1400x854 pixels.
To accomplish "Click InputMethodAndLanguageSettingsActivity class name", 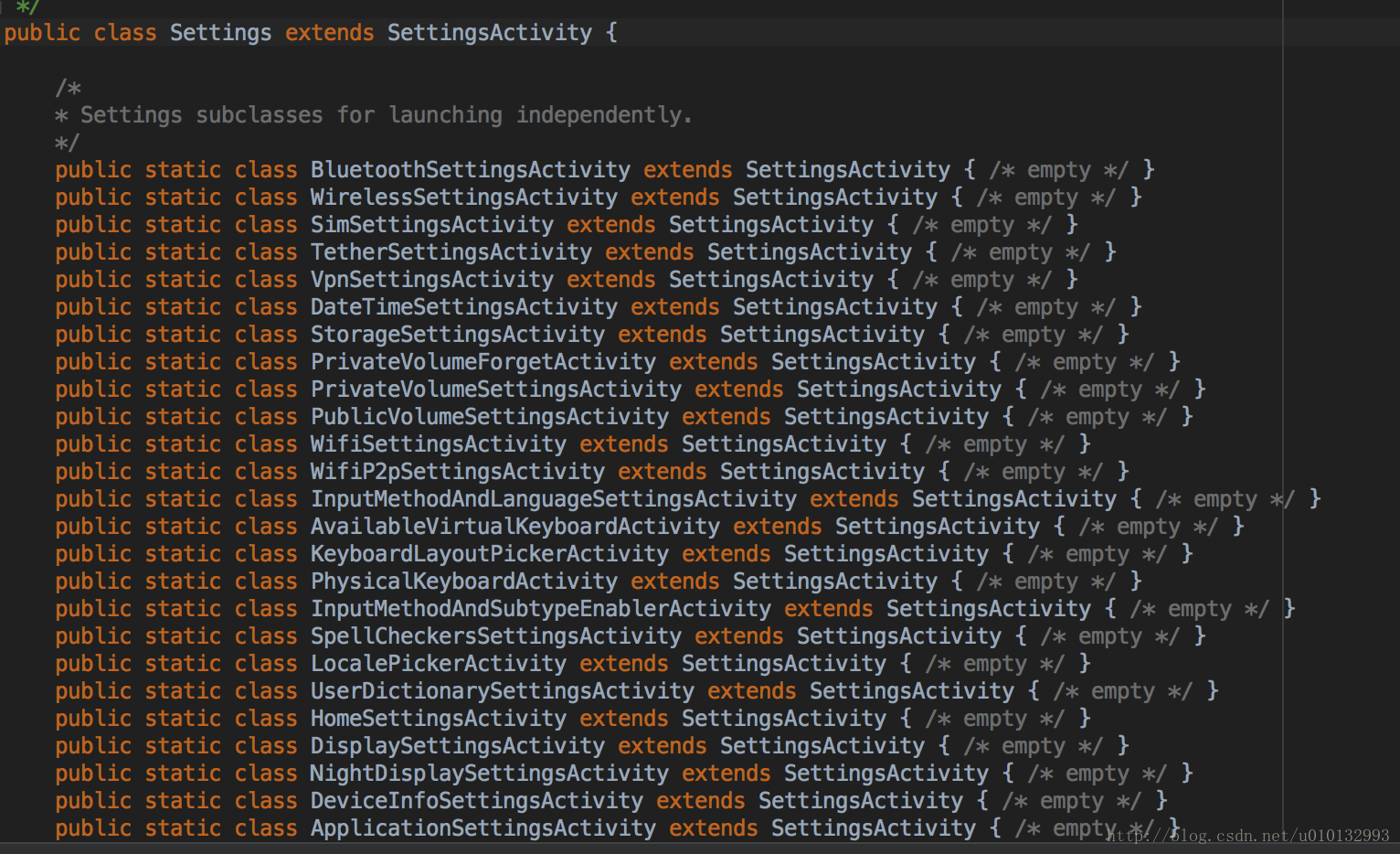I will 554,499.
